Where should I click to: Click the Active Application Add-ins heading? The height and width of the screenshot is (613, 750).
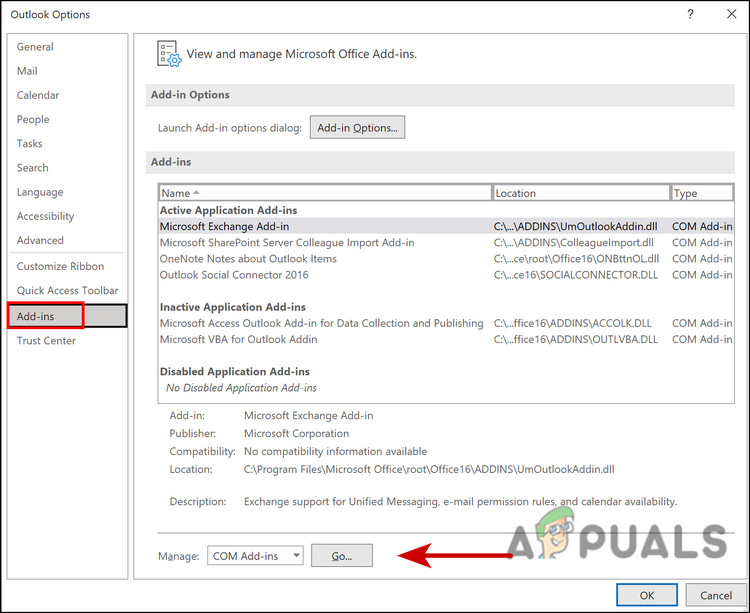coord(228,210)
